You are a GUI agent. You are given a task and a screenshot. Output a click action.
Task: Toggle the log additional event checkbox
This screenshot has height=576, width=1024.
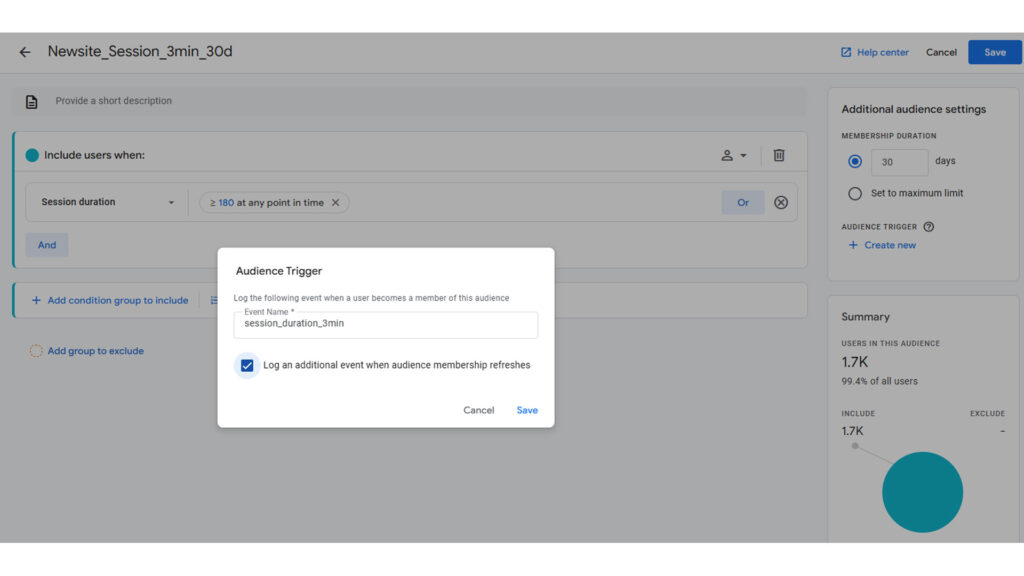[x=247, y=365]
